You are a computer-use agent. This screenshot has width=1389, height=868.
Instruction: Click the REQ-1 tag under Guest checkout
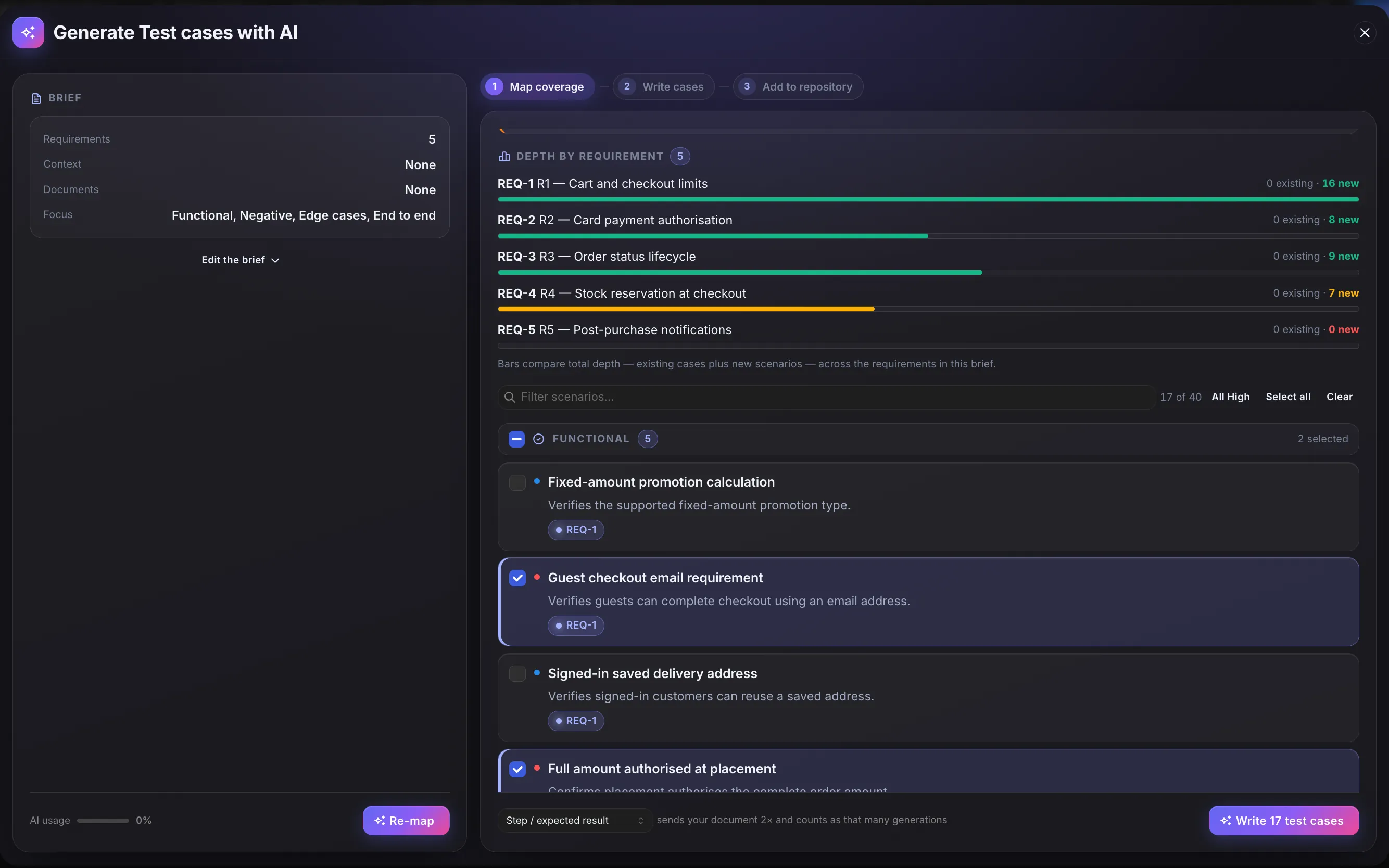575,625
